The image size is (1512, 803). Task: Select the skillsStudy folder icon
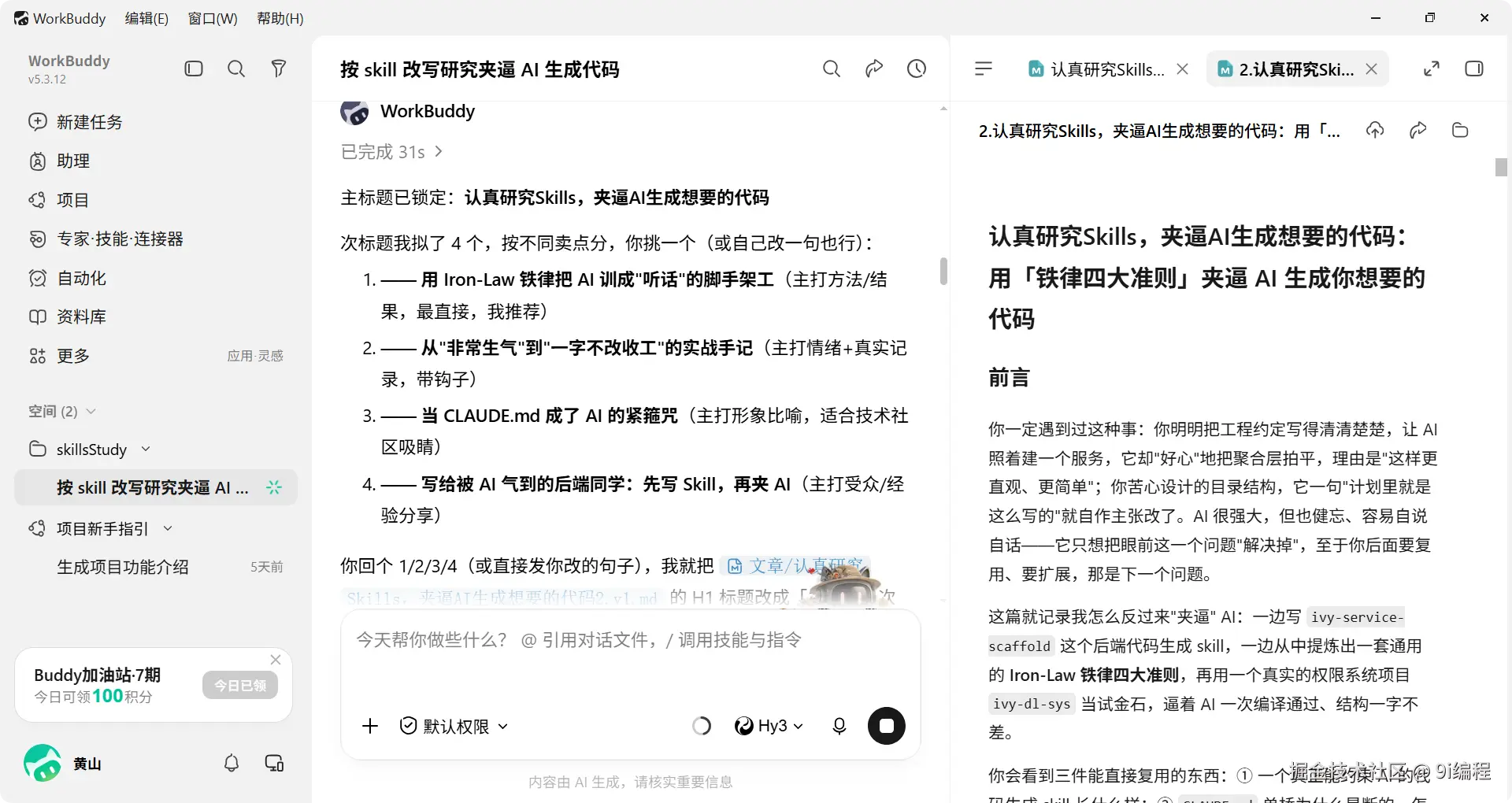tap(37, 449)
